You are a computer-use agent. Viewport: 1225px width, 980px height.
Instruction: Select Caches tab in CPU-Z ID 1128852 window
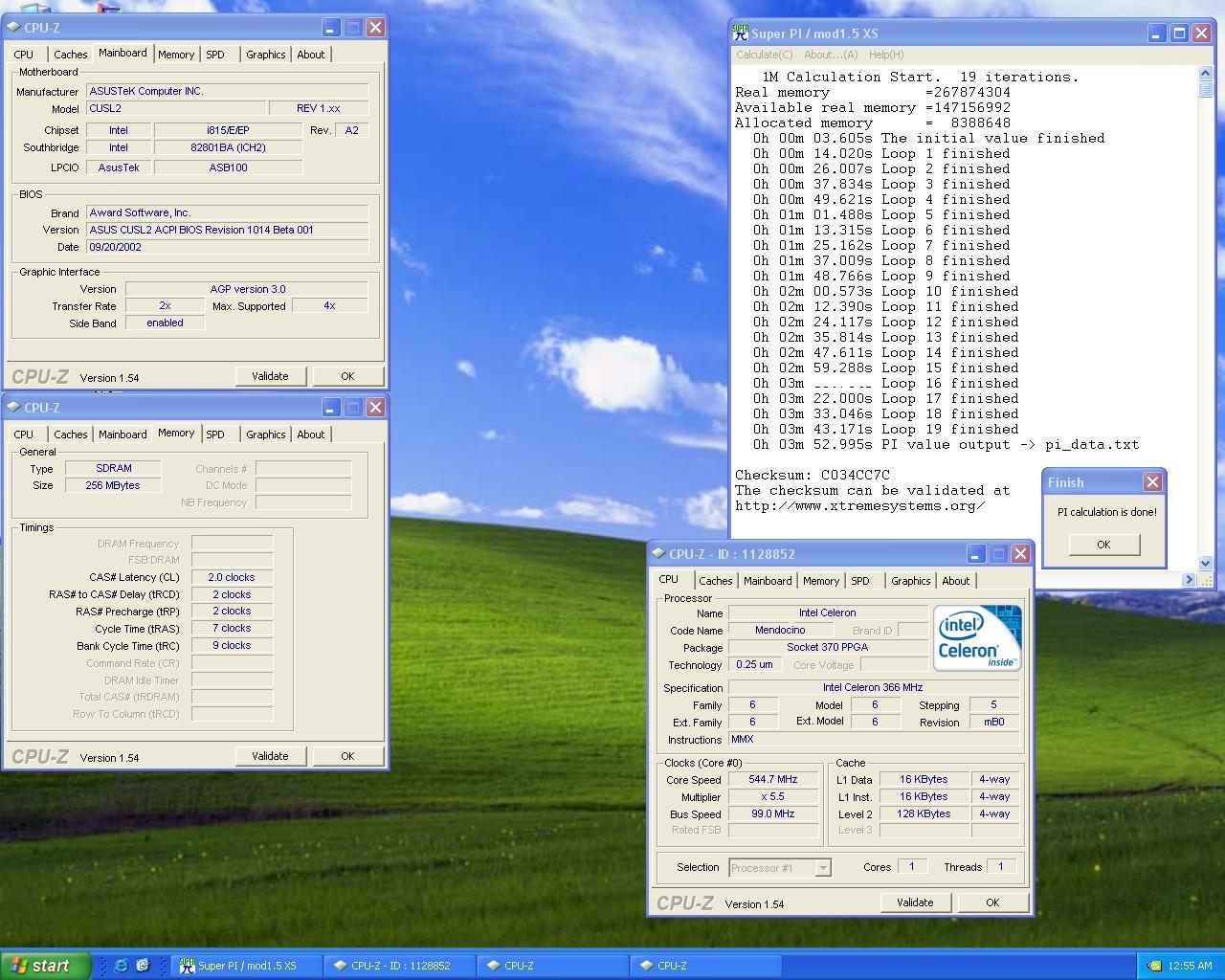[x=715, y=581]
